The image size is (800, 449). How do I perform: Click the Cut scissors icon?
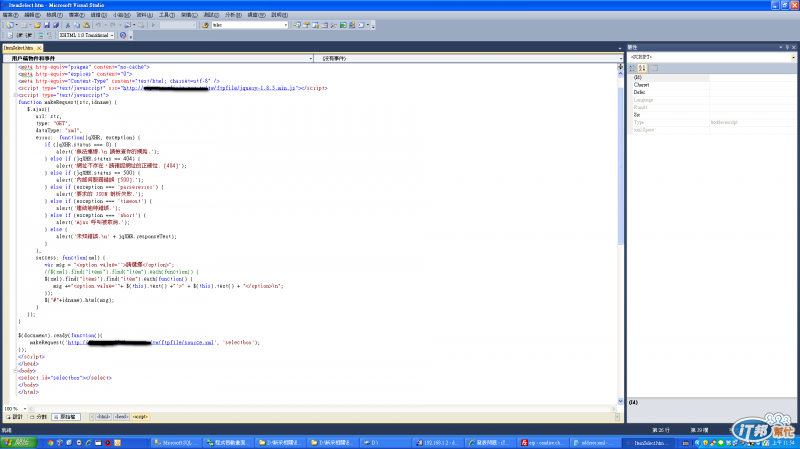coord(67,25)
